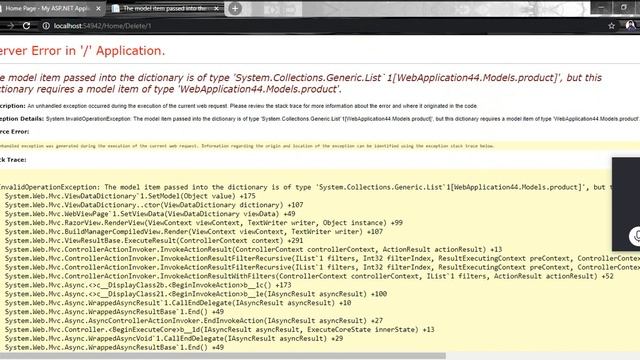Image resolution: width=640 pixels, height=360 pixels.
Task: Click the 'Server Error in '/' Application.' heading
Action: click(x=82, y=51)
